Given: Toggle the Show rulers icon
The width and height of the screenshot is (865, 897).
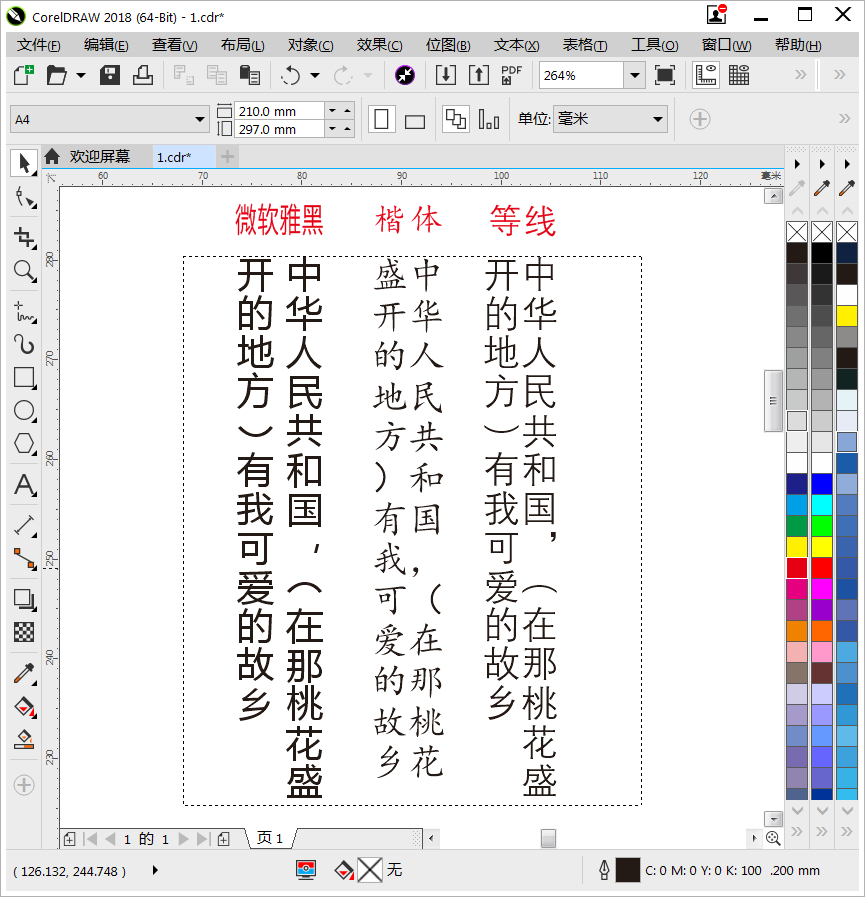Looking at the screenshot, I should (x=705, y=75).
